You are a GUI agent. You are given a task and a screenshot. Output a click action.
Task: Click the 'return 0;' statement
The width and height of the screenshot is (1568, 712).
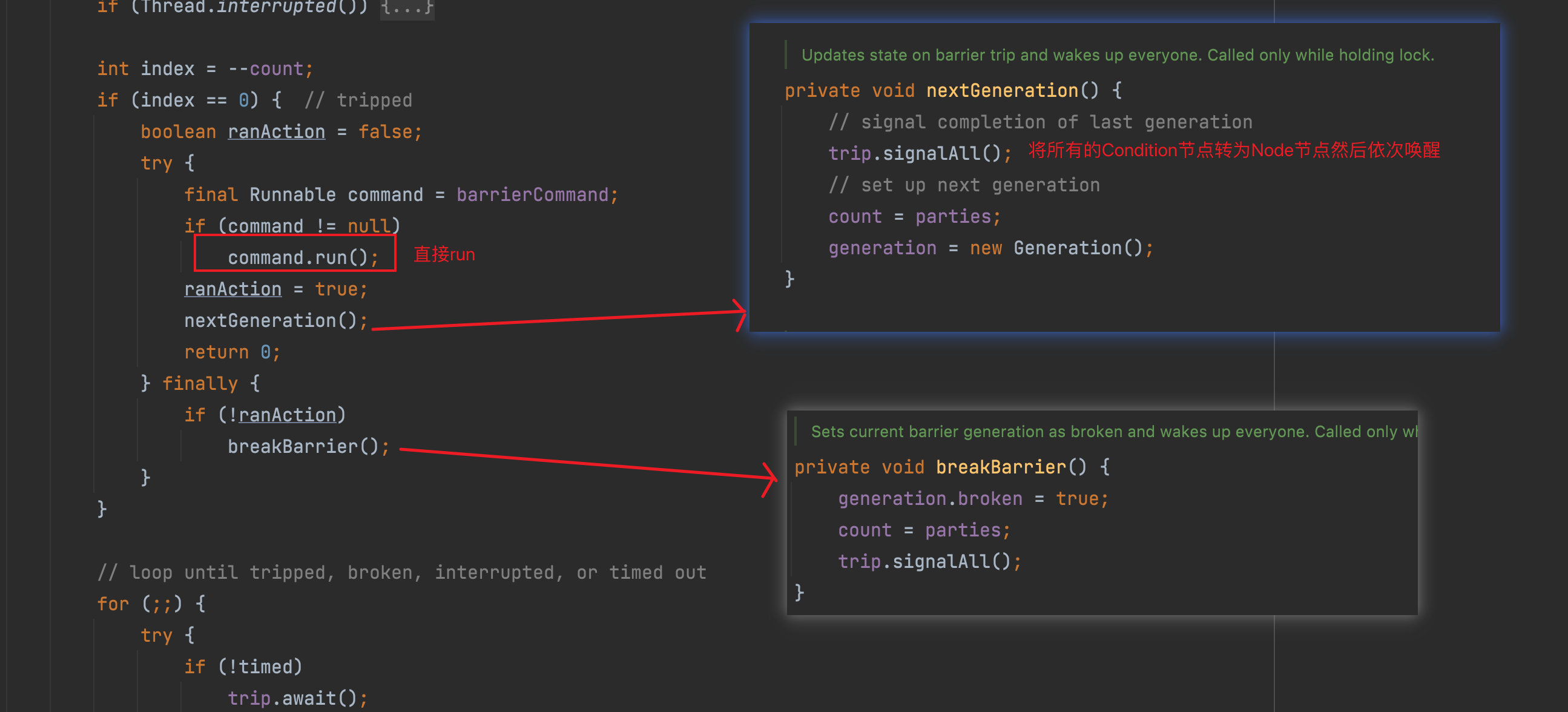[232, 352]
